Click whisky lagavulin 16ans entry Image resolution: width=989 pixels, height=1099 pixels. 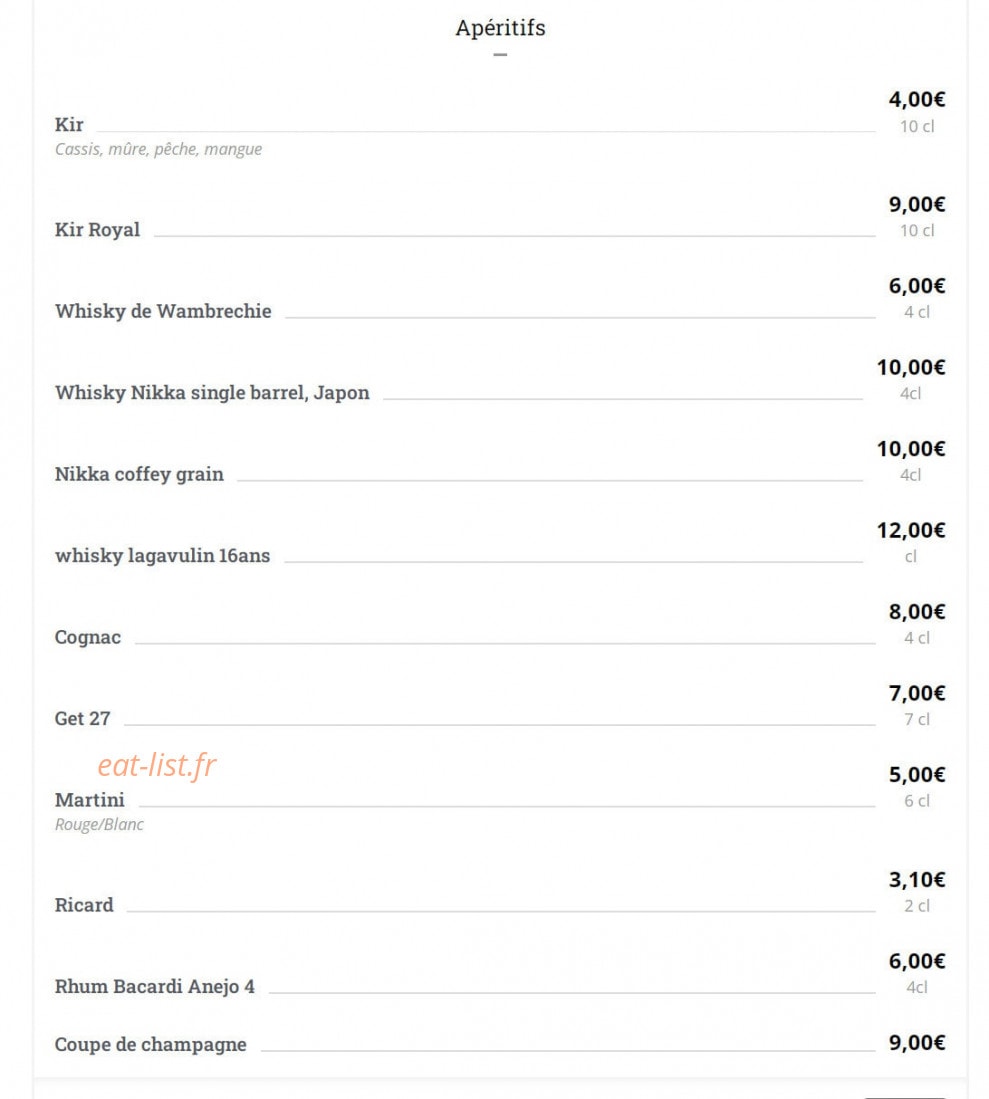click(x=163, y=556)
